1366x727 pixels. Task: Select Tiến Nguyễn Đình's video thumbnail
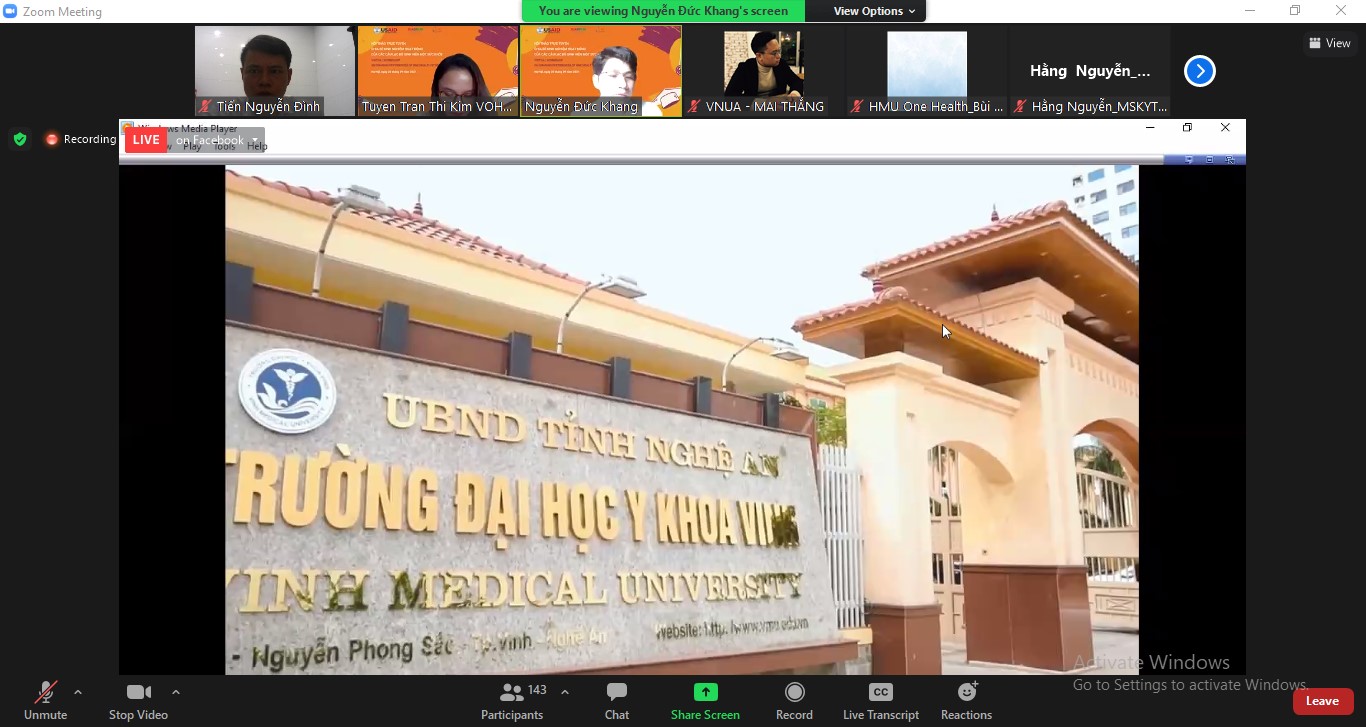(275, 71)
